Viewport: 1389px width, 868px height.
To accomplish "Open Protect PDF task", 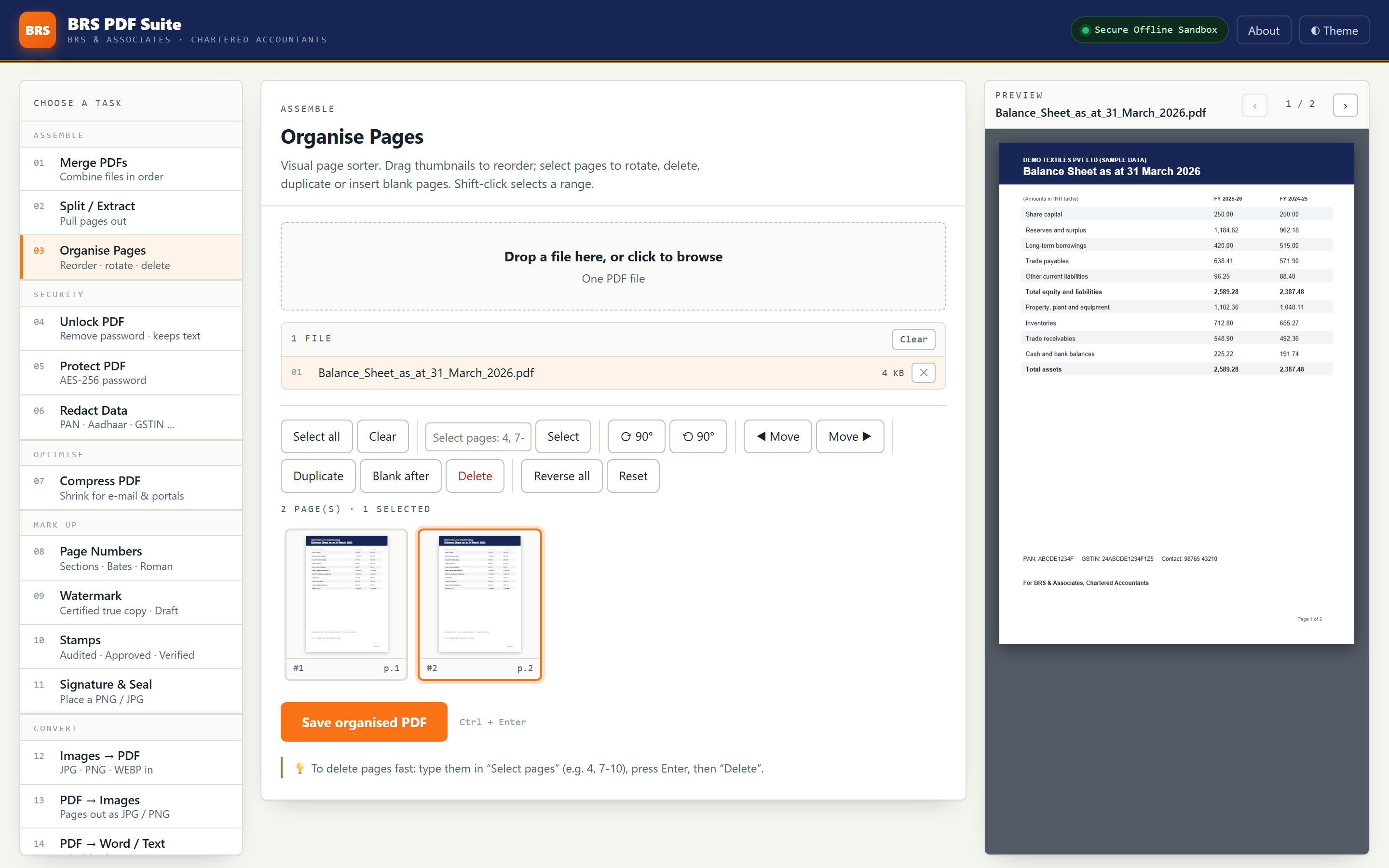I will point(132,373).
